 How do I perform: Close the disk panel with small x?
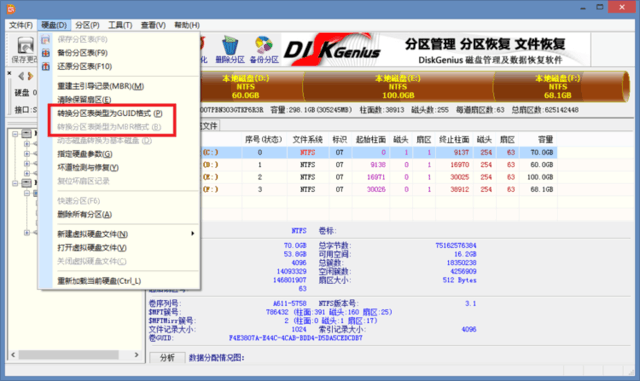(x=9, y=73)
